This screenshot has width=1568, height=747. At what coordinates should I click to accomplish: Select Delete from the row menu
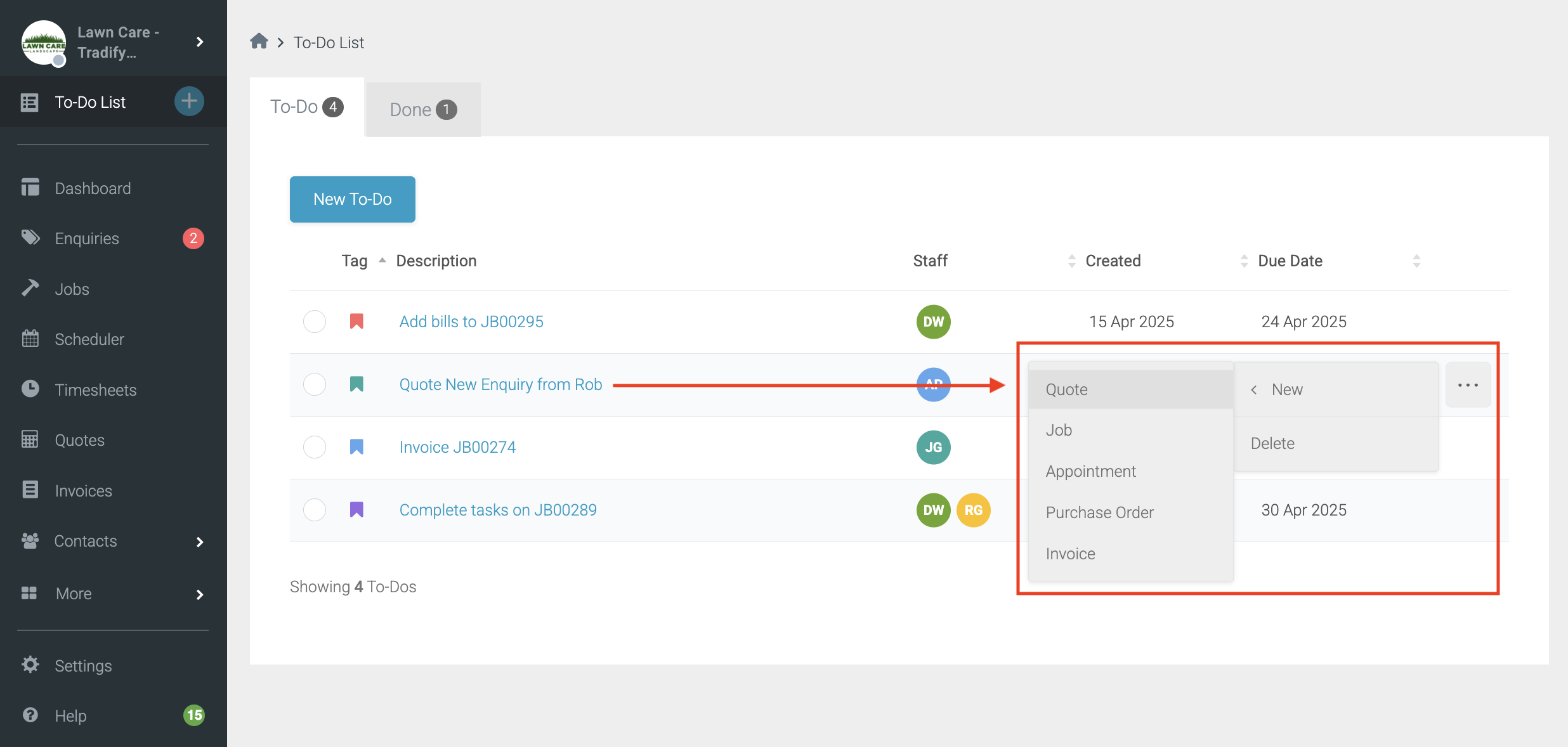[1336, 443]
